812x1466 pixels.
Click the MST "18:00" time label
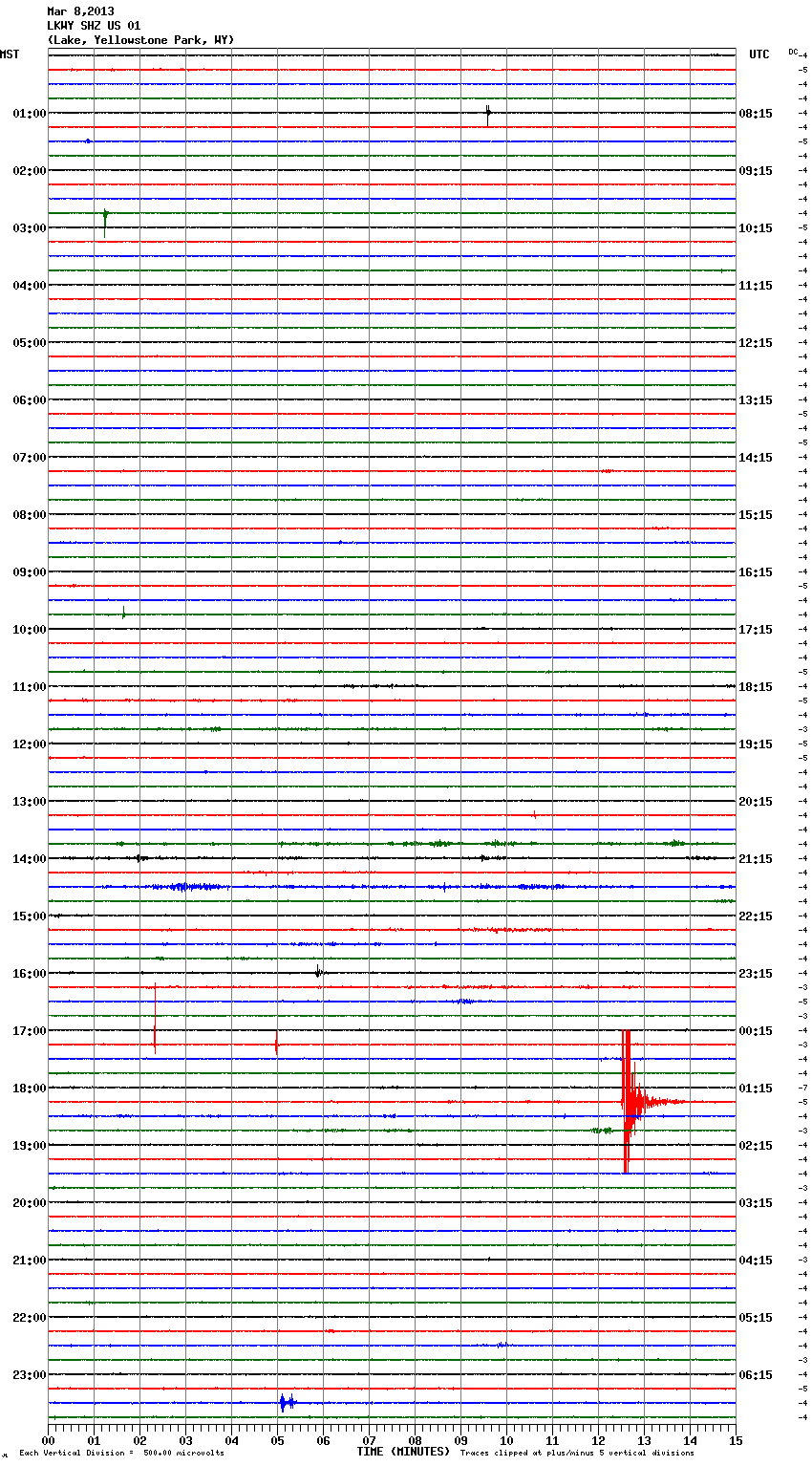[30, 1089]
